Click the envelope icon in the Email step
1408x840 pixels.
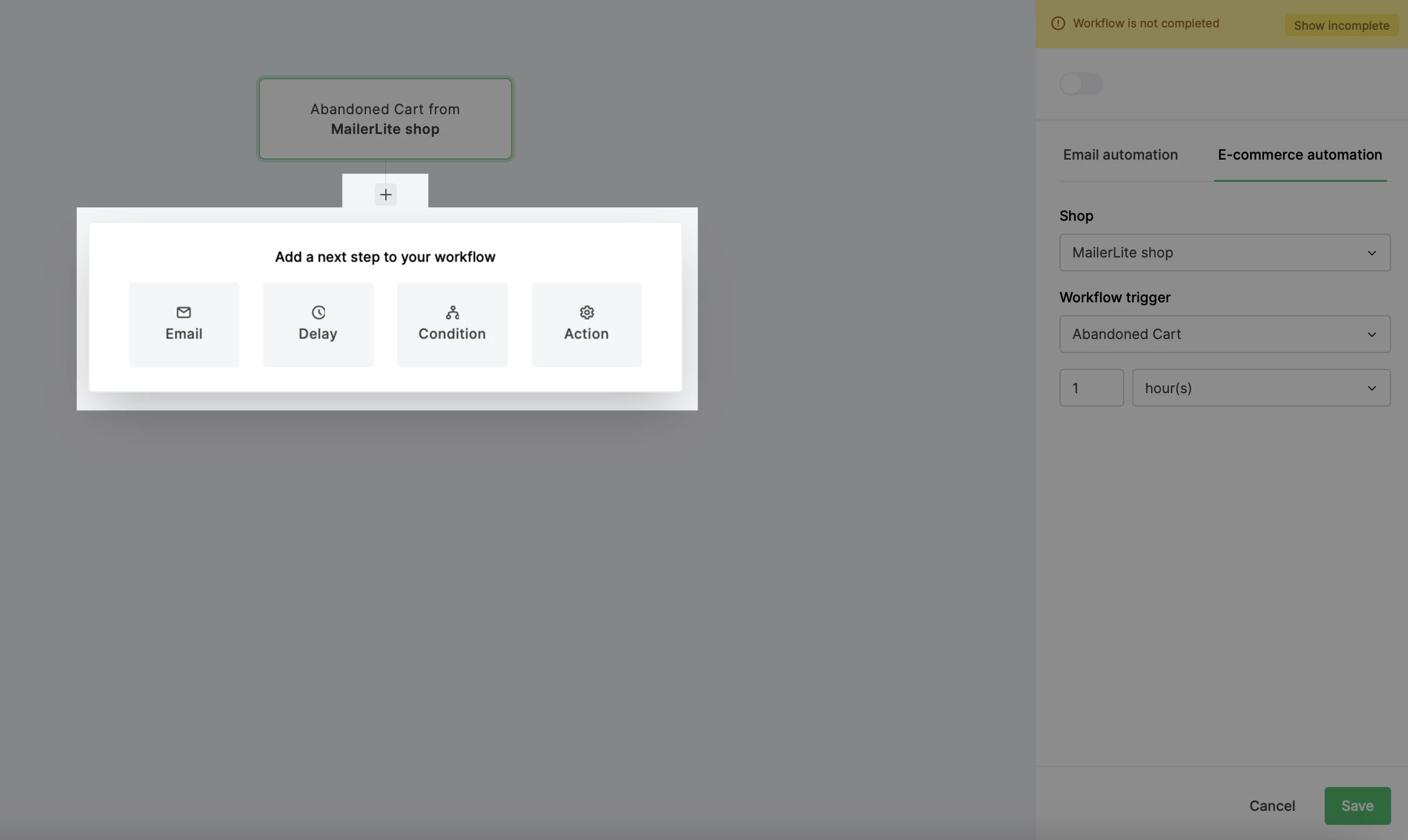[184, 312]
